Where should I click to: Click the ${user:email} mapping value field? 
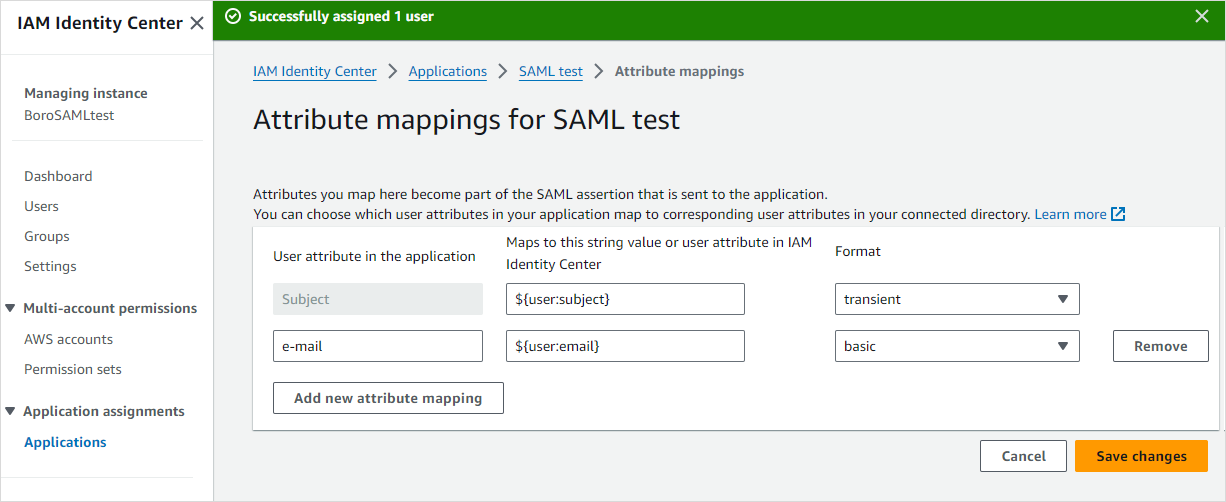point(625,346)
